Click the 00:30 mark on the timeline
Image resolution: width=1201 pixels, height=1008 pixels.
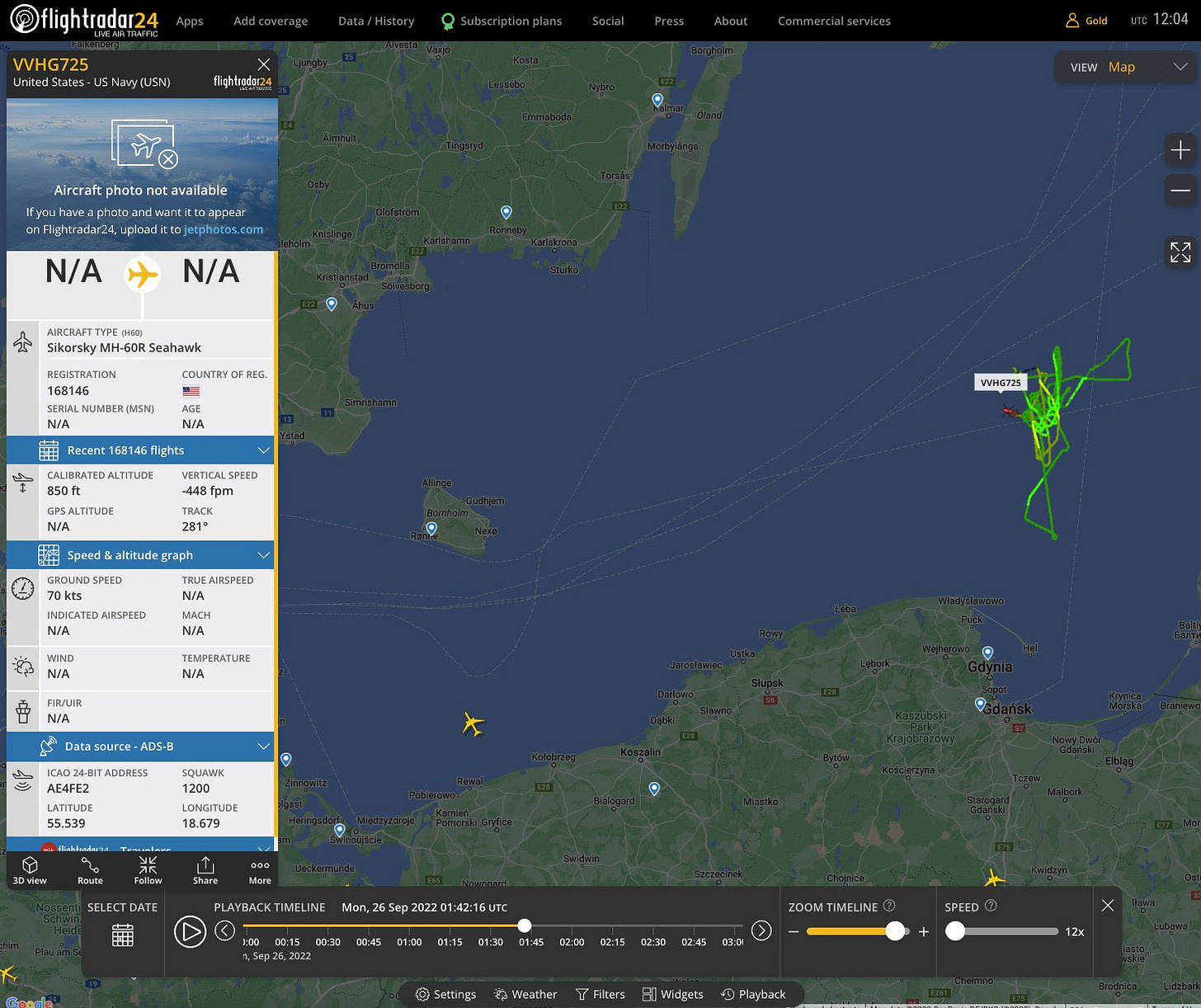tap(327, 942)
